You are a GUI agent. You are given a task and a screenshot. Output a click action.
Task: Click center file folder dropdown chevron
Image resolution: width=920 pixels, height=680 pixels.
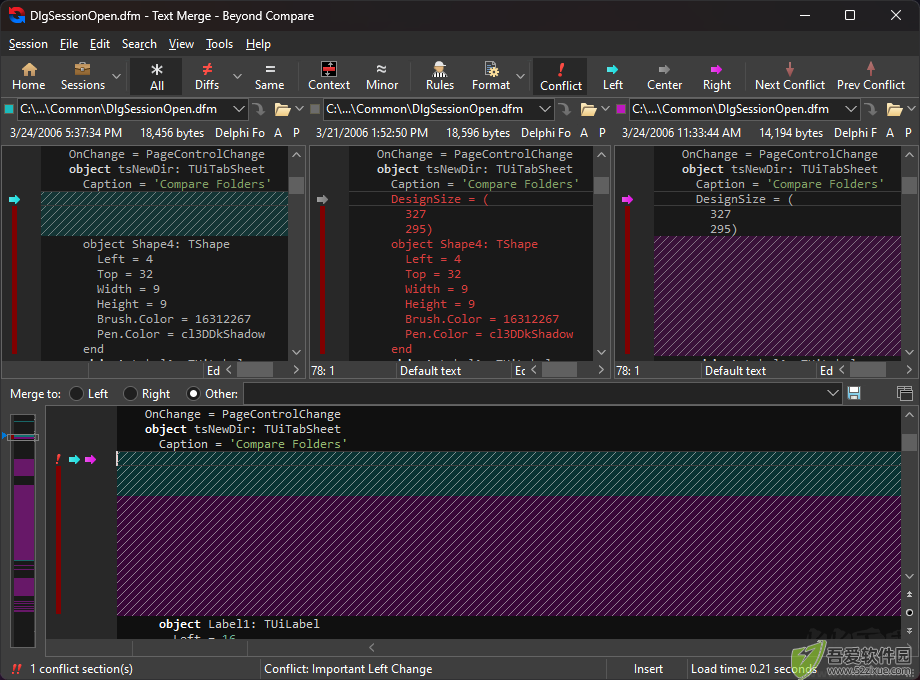(606, 109)
